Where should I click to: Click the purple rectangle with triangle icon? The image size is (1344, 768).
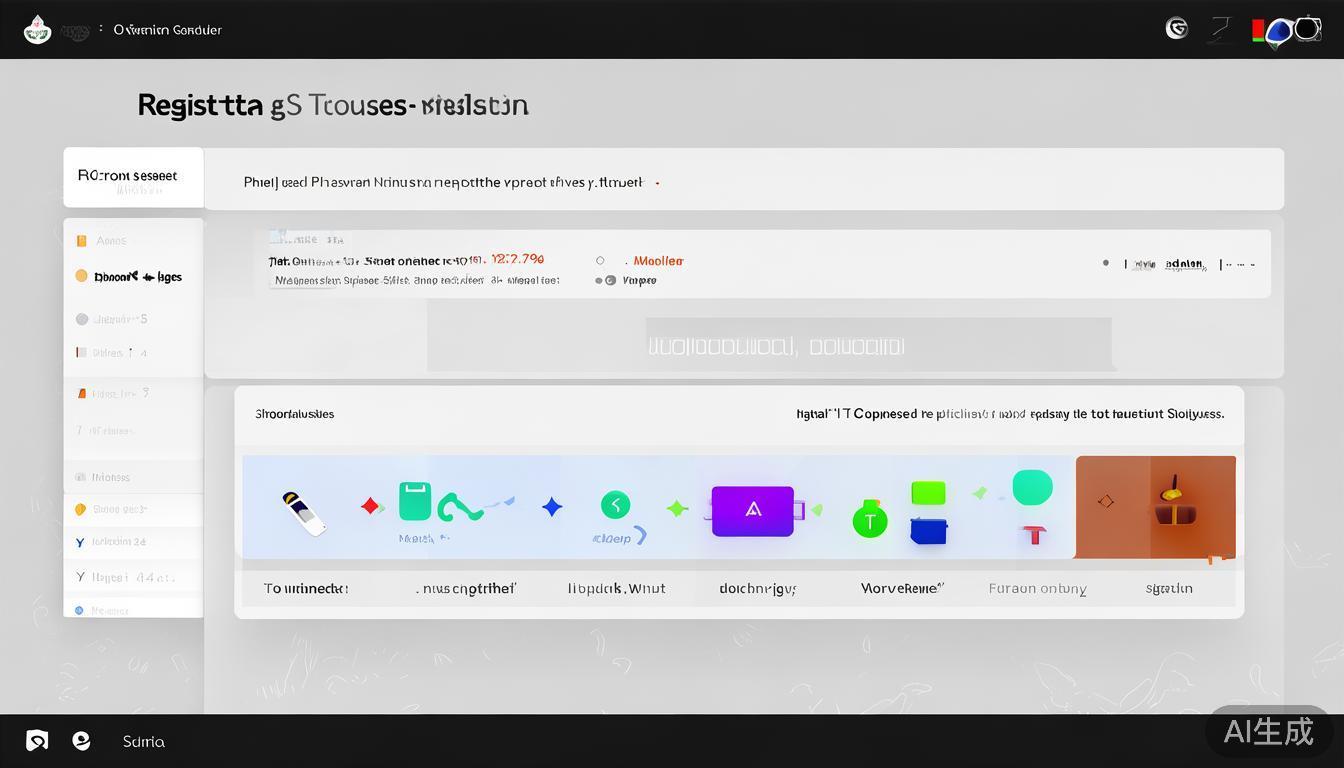pyautogui.click(x=752, y=510)
